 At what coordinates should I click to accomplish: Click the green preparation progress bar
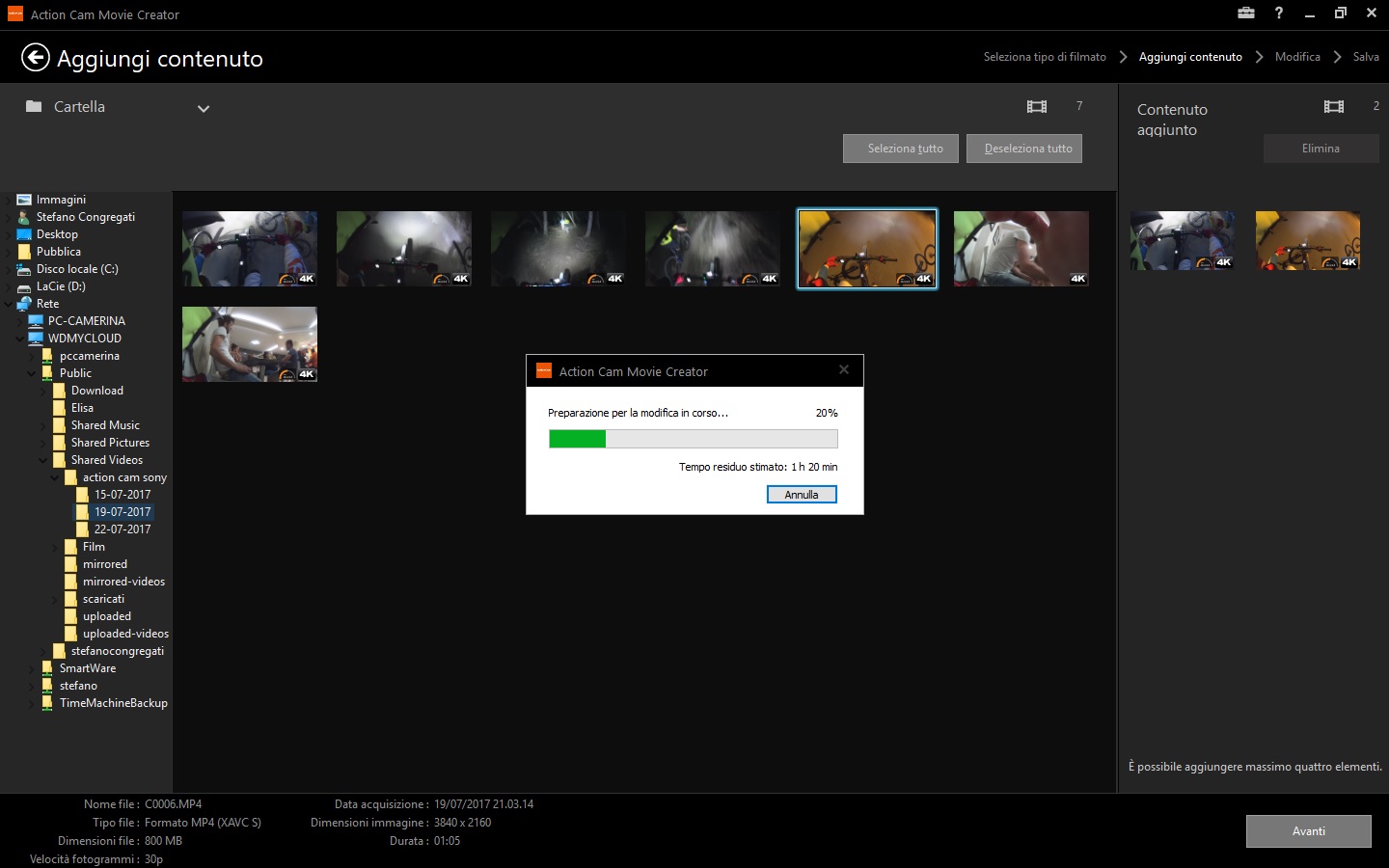tap(577, 439)
